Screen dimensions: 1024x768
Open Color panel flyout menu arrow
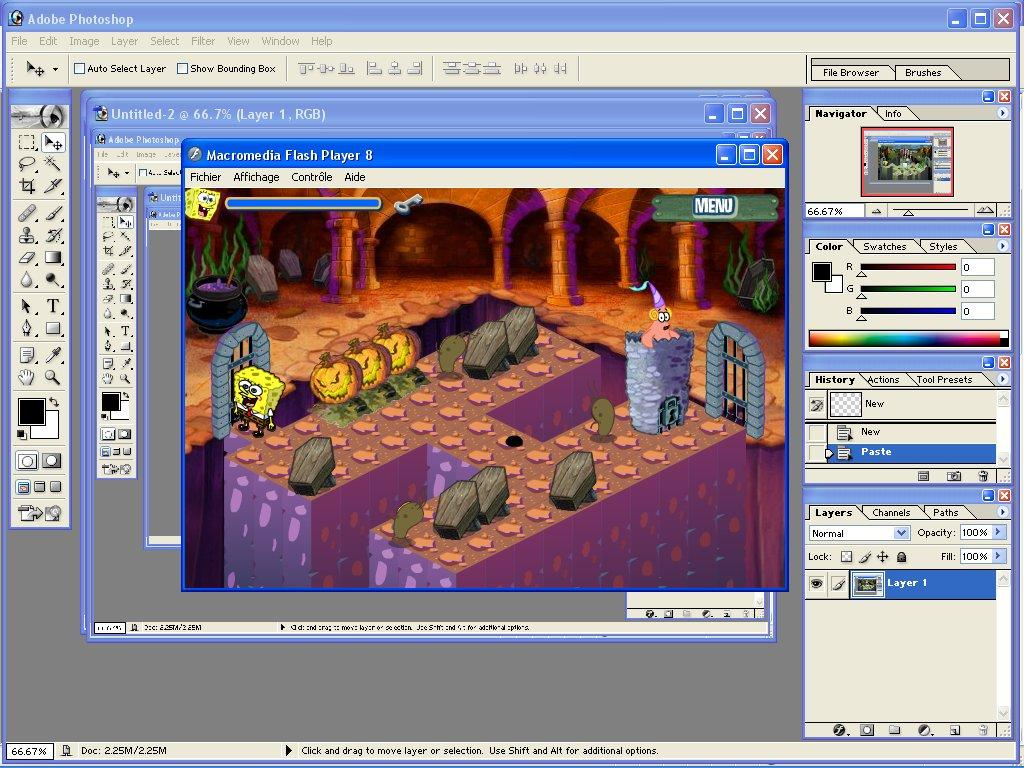(1002, 246)
